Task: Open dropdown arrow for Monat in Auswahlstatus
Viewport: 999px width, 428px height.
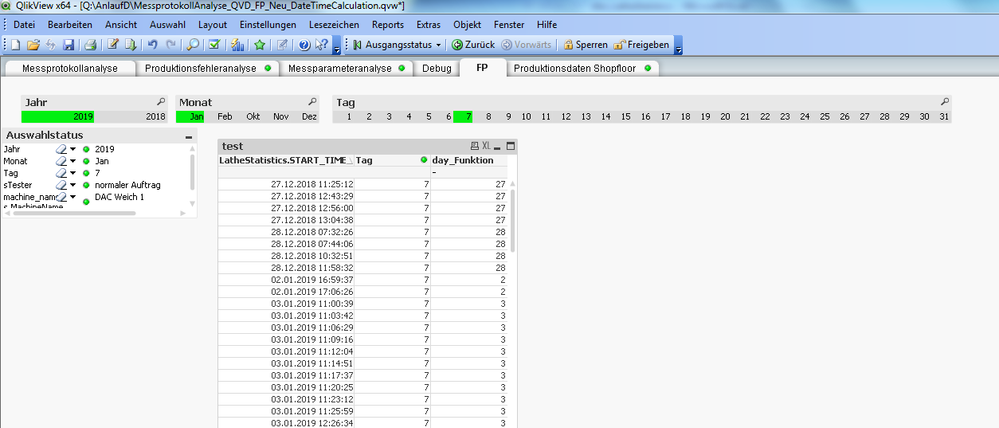Action: coord(73,160)
